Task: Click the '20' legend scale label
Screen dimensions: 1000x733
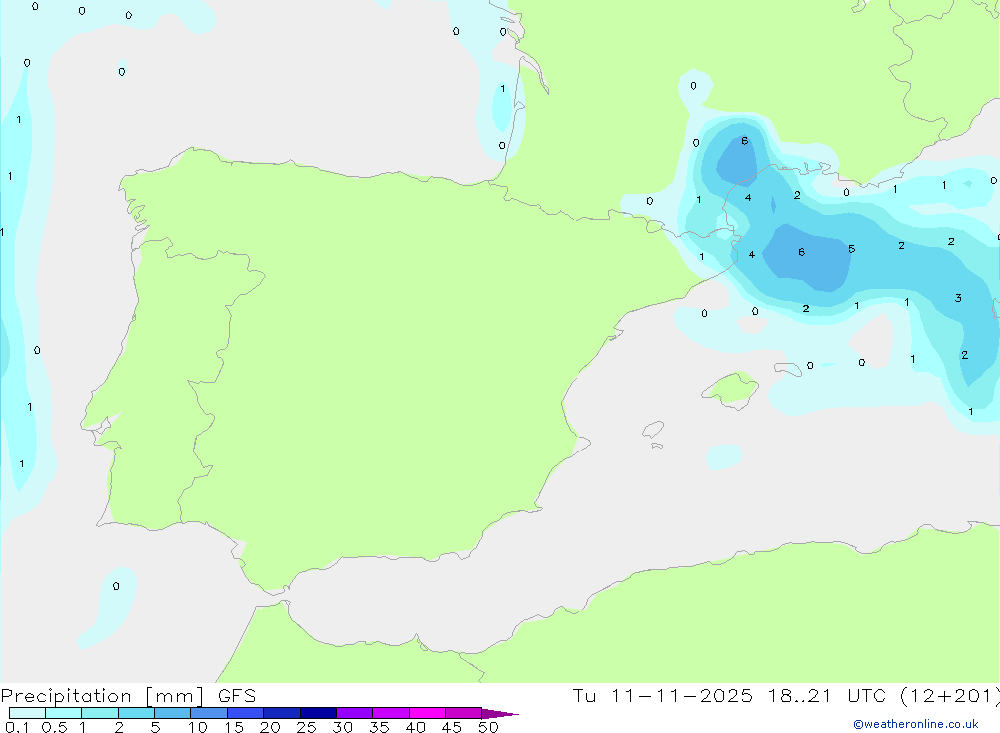Action: pyautogui.click(x=270, y=727)
